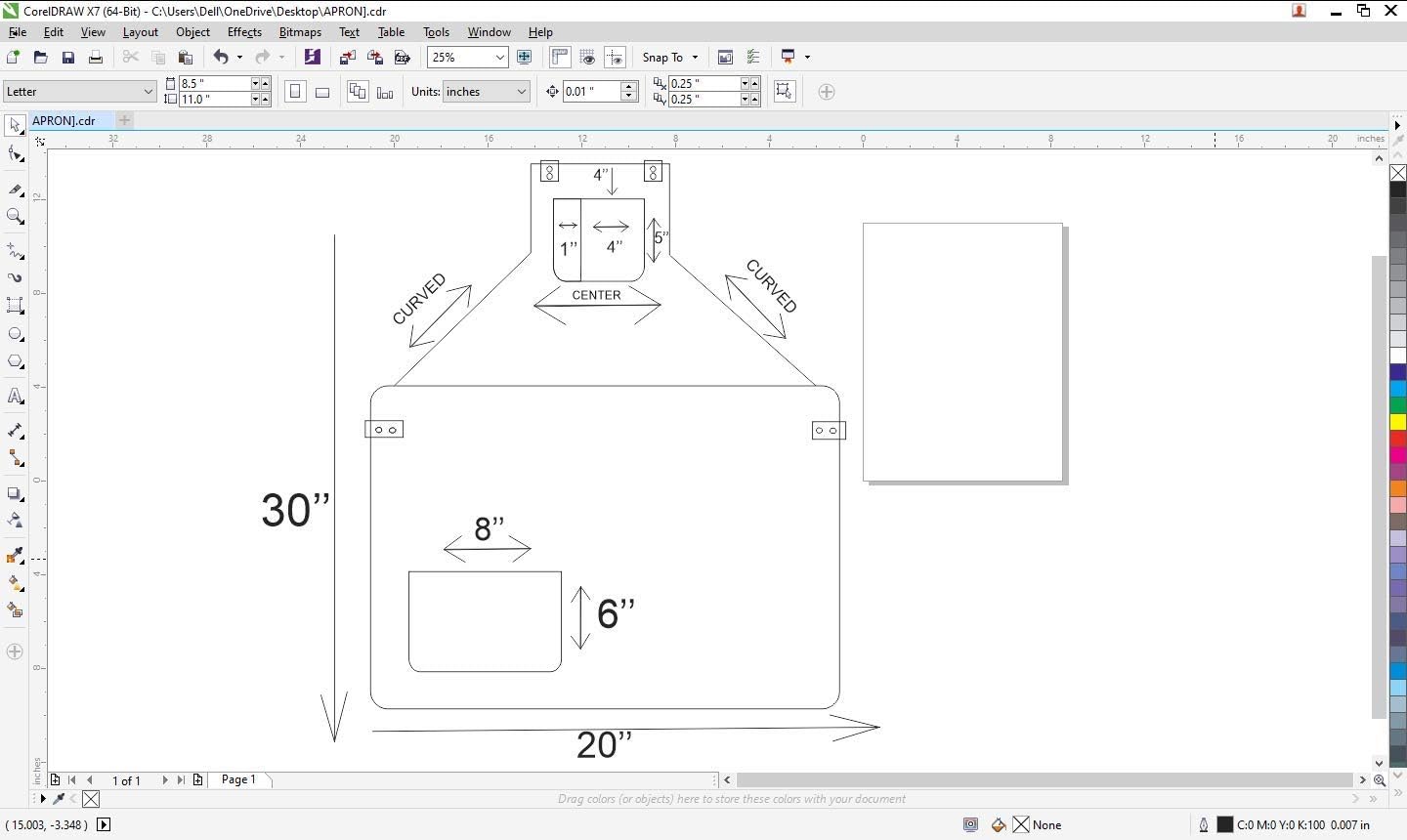Pick the black swatch in color palette

point(1398,189)
